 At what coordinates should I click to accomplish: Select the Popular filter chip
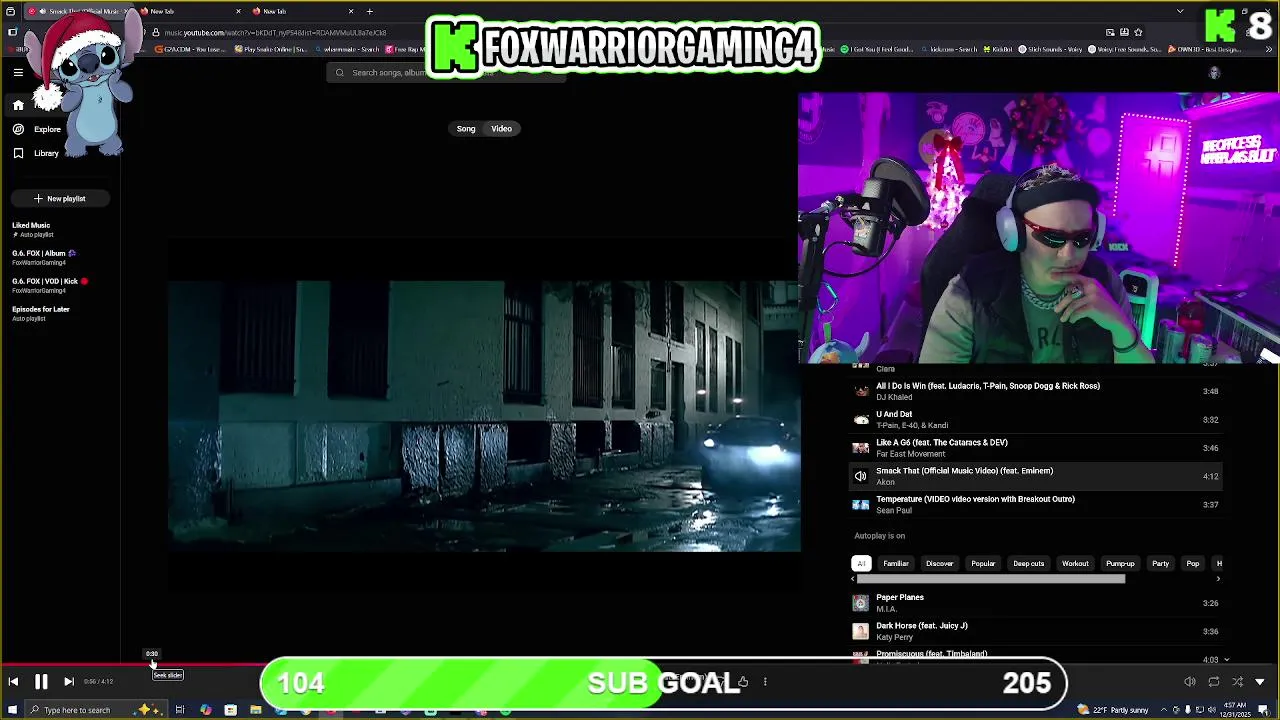point(983,564)
